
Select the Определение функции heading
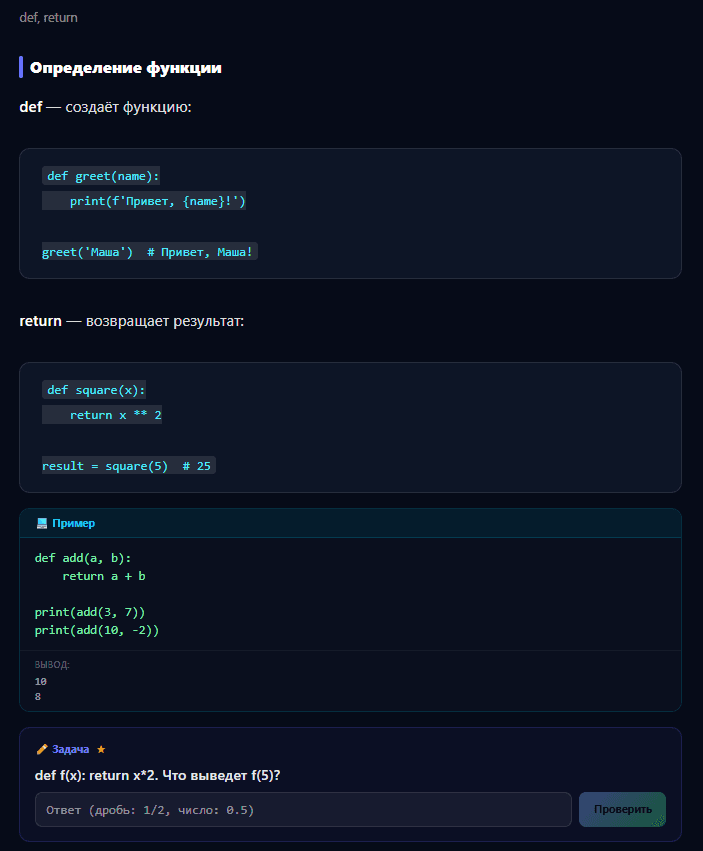(x=125, y=68)
